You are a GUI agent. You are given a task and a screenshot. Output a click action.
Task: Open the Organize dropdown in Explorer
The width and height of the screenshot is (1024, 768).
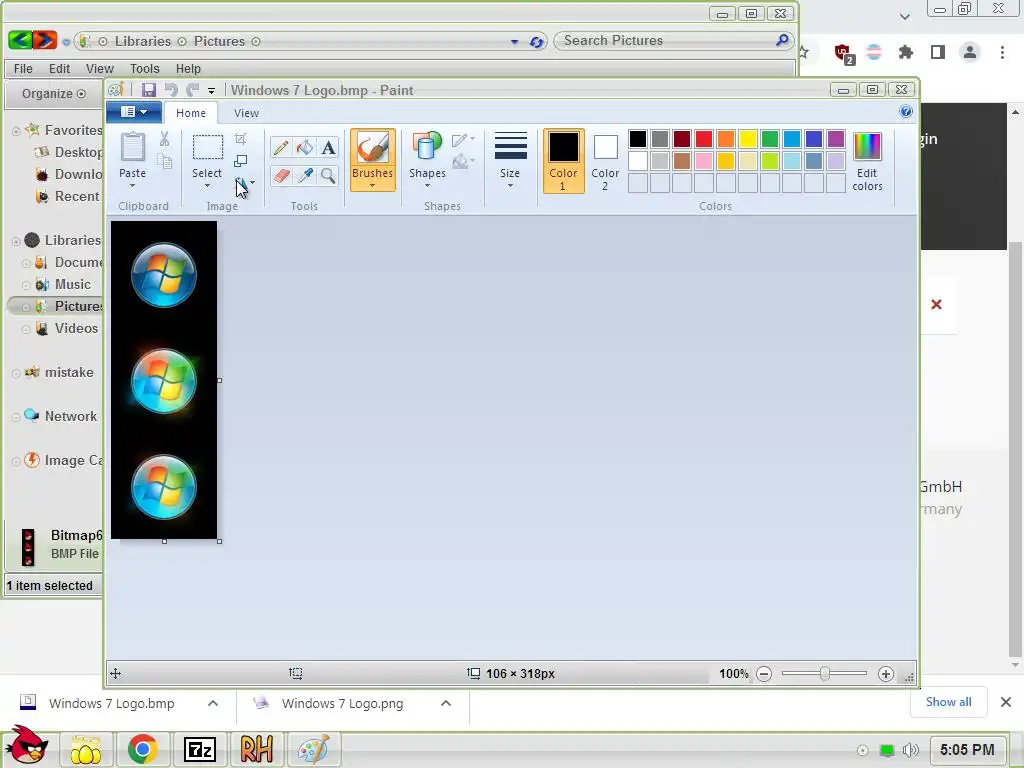point(54,93)
